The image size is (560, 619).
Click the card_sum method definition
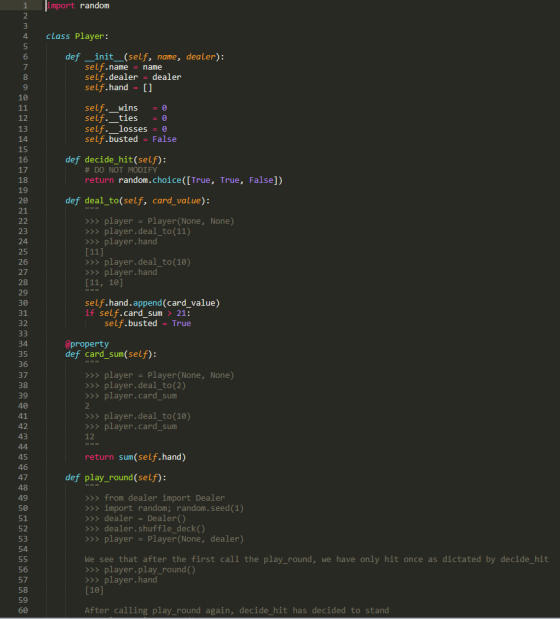tap(111, 355)
